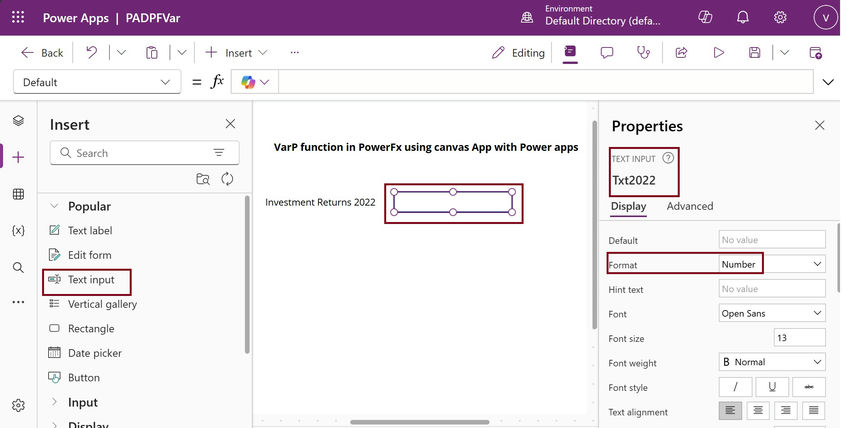The width and height of the screenshot is (850, 428).
Task: Open the app launcher waffle icon
Action: 18,17
